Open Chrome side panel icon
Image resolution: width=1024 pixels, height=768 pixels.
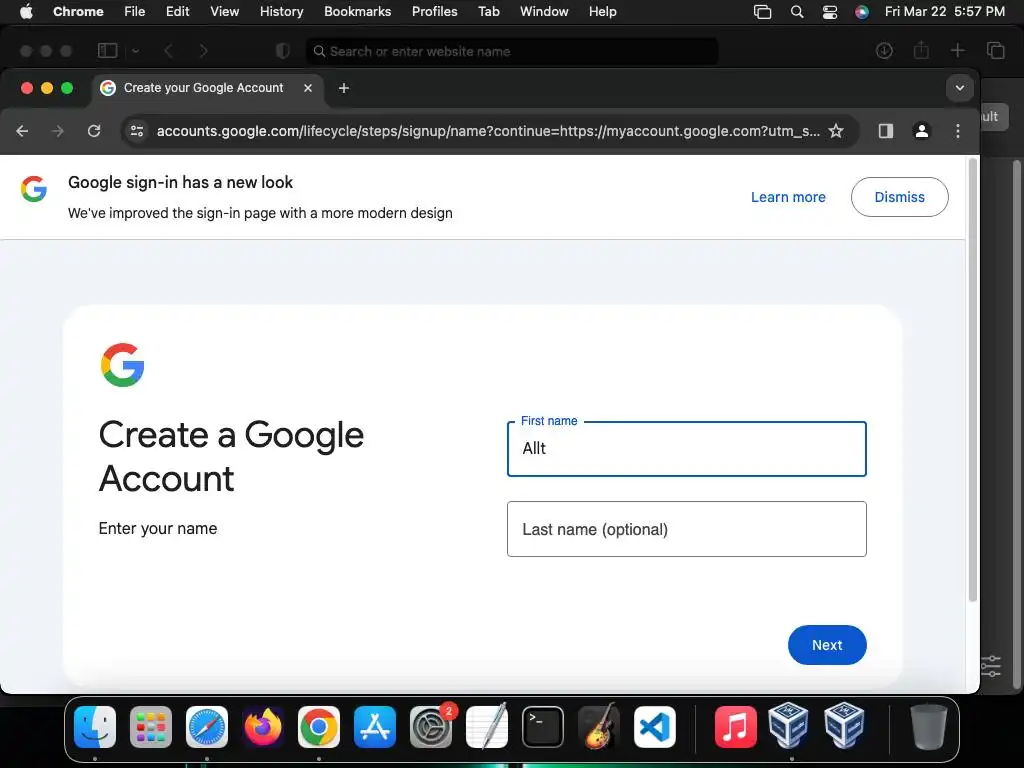pyautogui.click(x=886, y=131)
